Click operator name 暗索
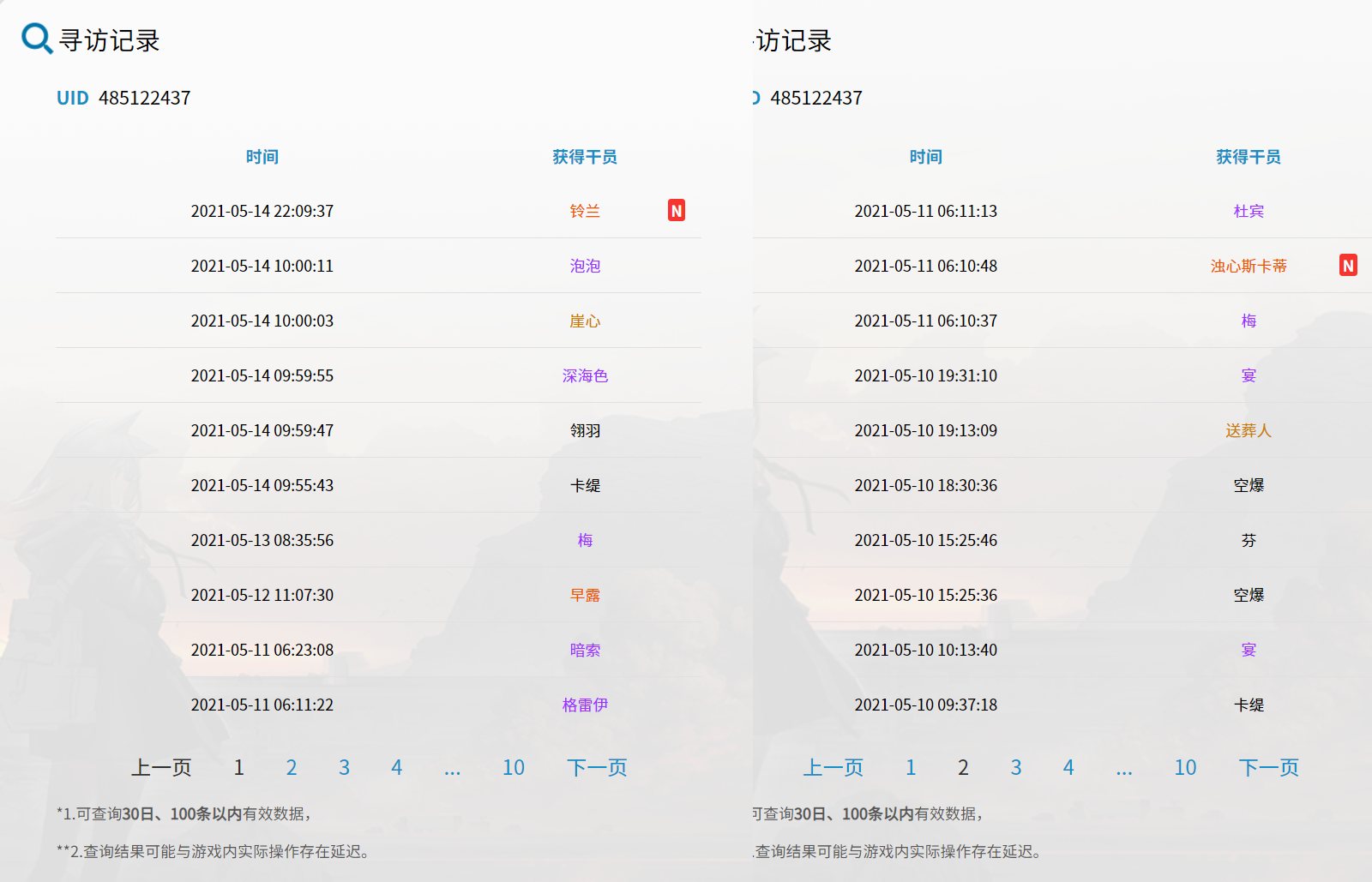This screenshot has width=1372, height=882. 585,650
